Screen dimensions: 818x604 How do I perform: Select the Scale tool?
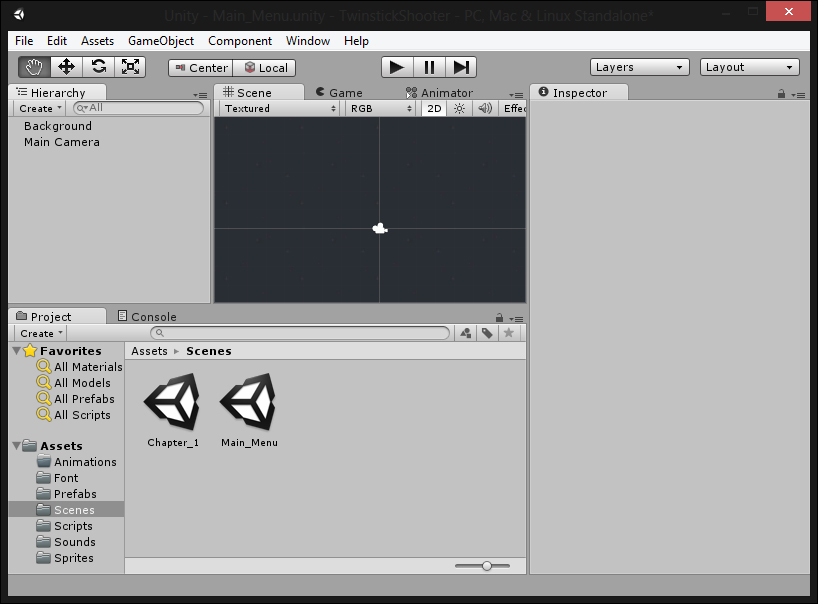coord(130,67)
